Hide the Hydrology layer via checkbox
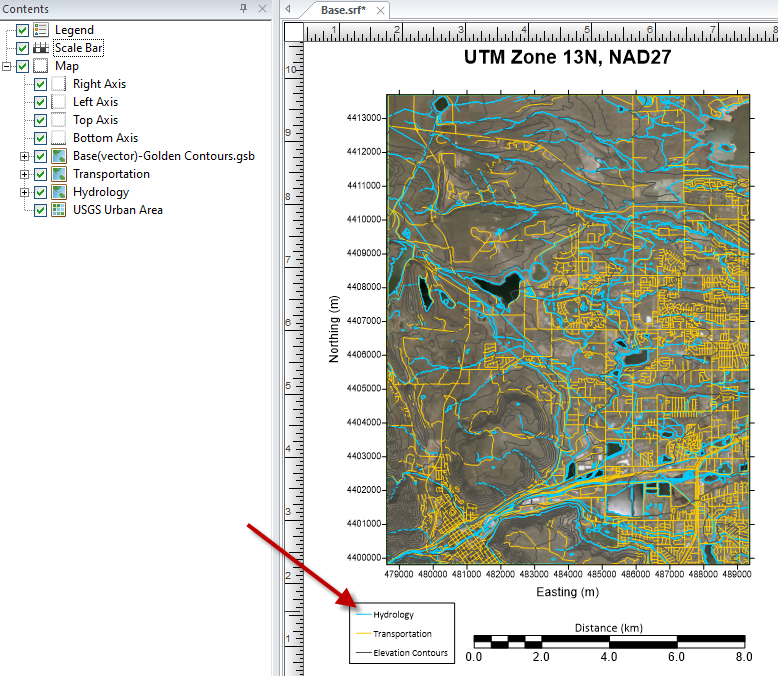The width and height of the screenshot is (778, 676). coord(41,192)
